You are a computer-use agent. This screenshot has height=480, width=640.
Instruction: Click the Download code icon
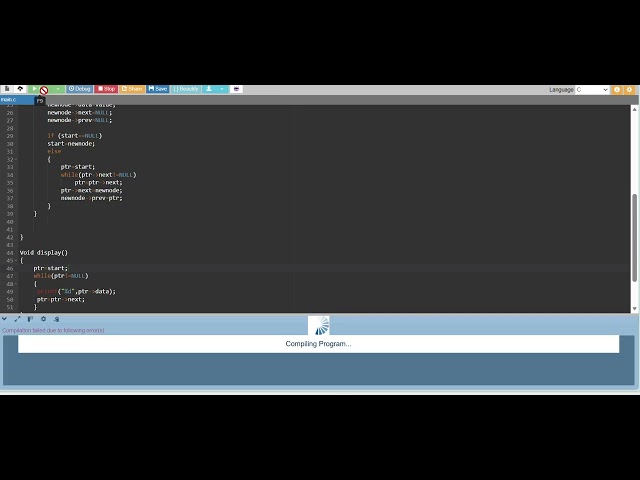point(209,89)
